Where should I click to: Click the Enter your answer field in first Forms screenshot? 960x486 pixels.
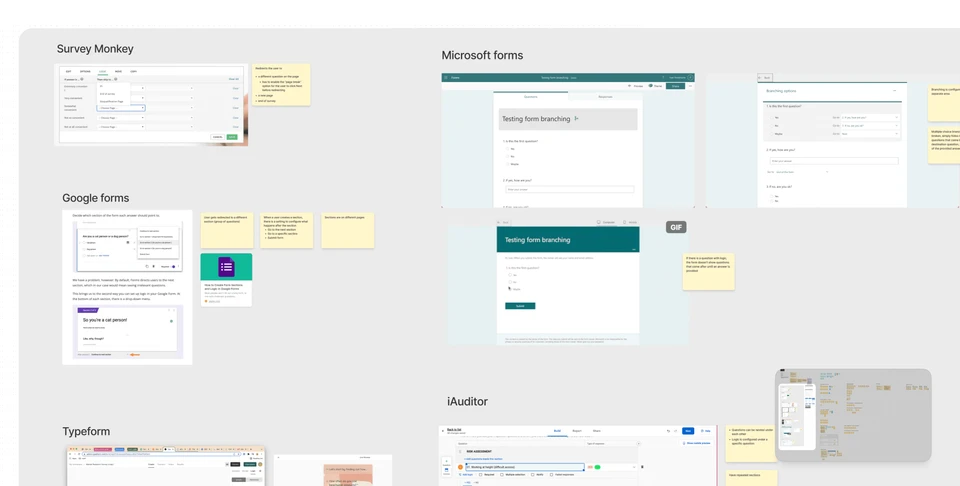[x=570, y=190]
